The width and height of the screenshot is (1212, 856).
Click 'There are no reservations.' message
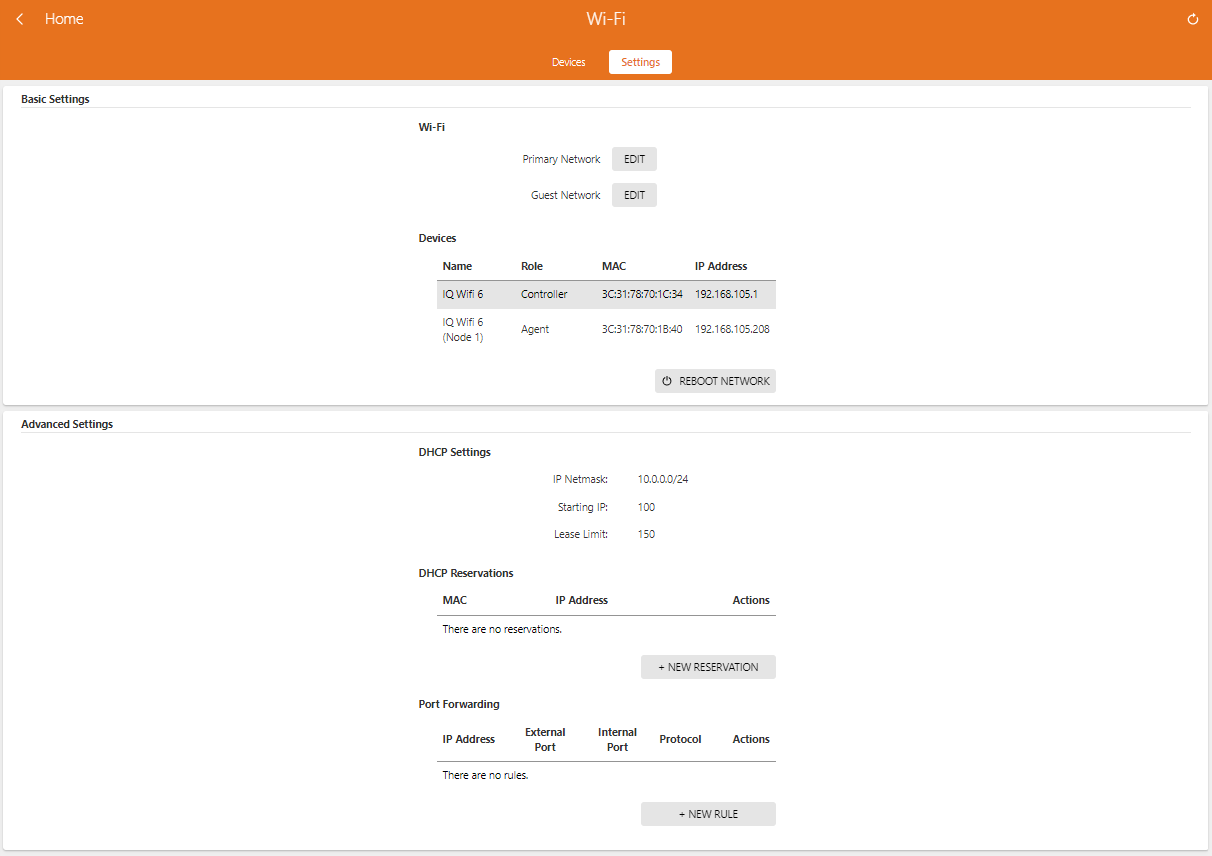pos(502,629)
